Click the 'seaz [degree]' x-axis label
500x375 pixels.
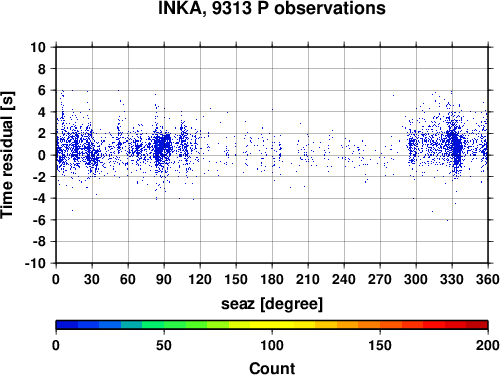coord(272,304)
